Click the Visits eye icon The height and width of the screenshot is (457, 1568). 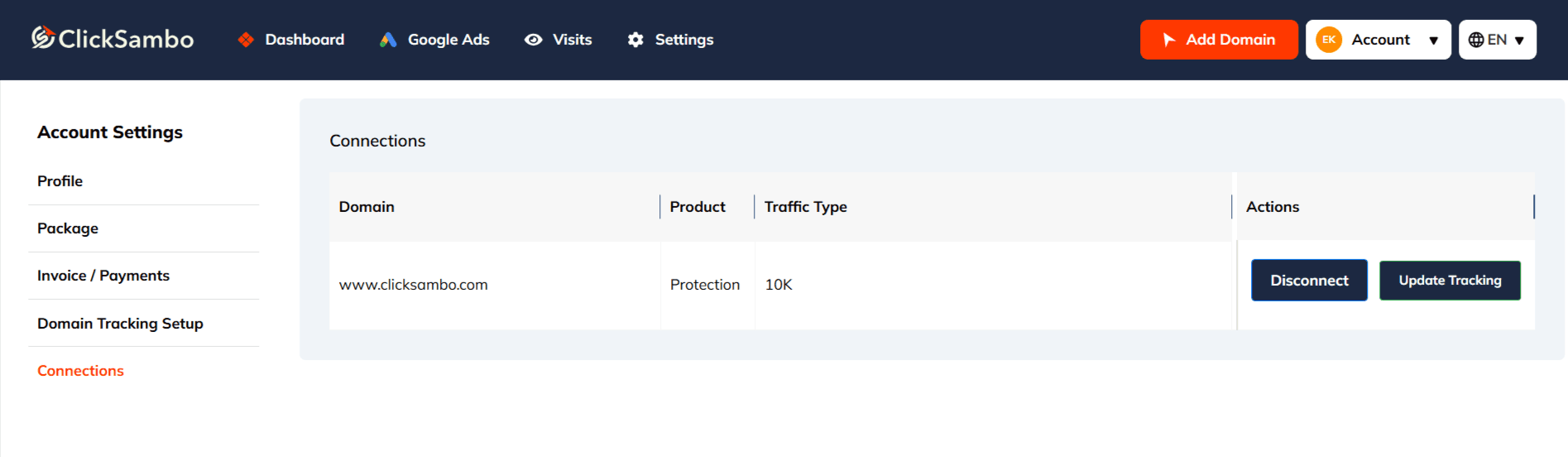pyautogui.click(x=534, y=40)
